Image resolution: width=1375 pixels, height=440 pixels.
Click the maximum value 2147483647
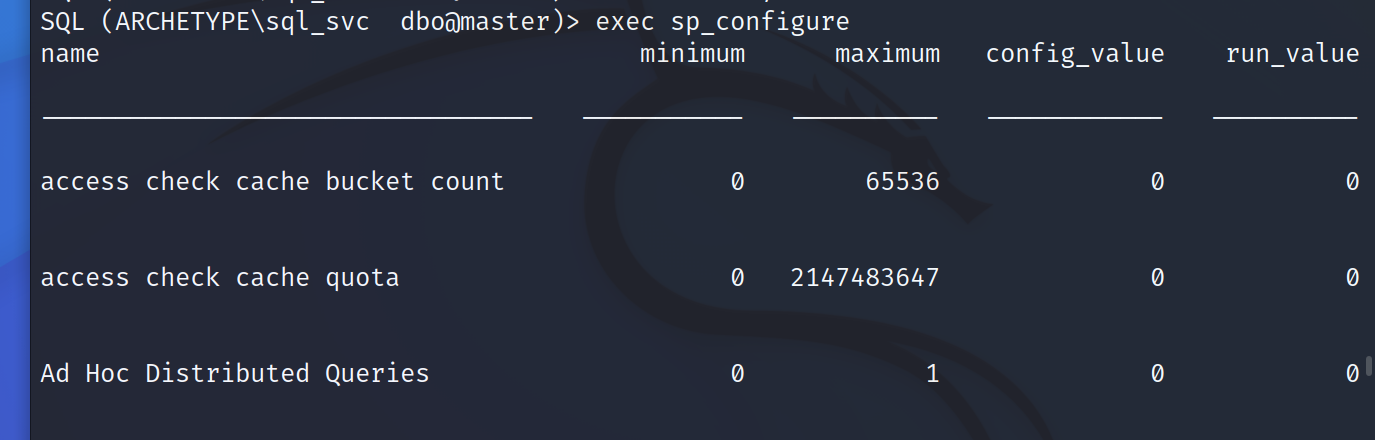[x=865, y=277]
